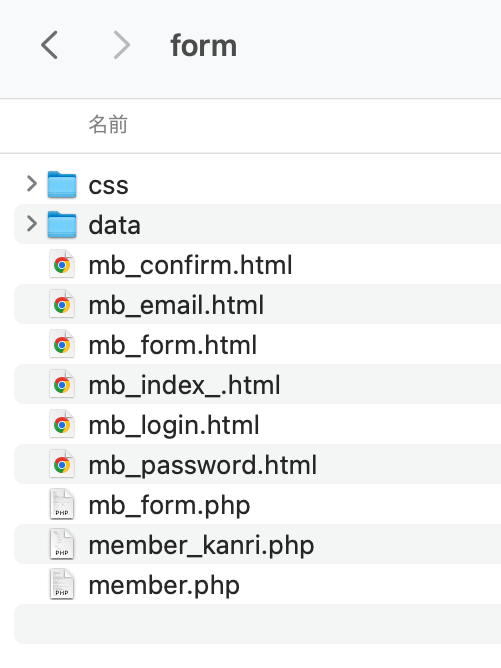This screenshot has height=668, width=501.
Task: Sort by the 名前 column header
Action: tap(108, 124)
